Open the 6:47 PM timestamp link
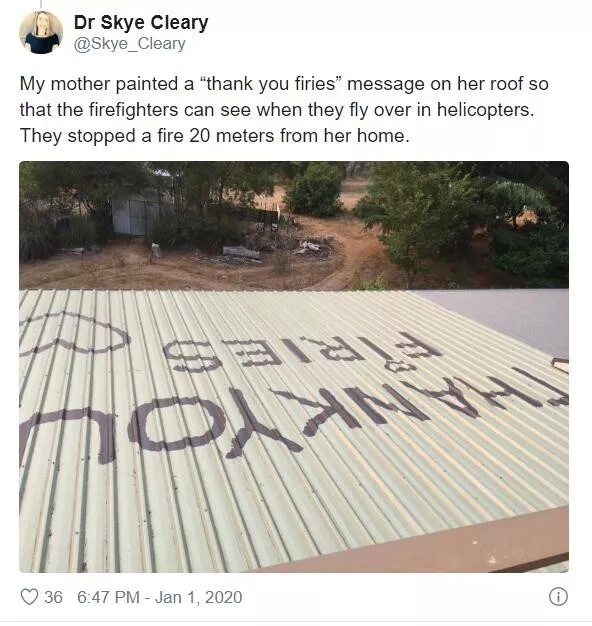The height and width of the screenshot is (626, 592). (108, 597)
